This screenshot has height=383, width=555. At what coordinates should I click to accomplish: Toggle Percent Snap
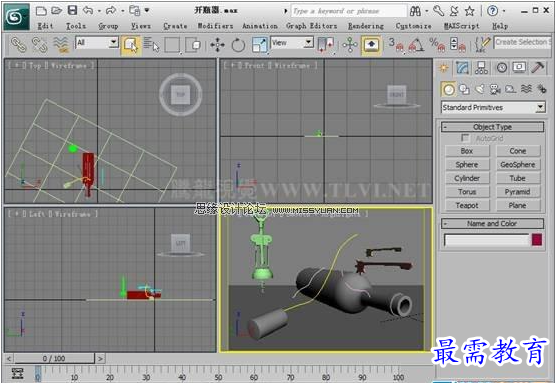[437, 45]
